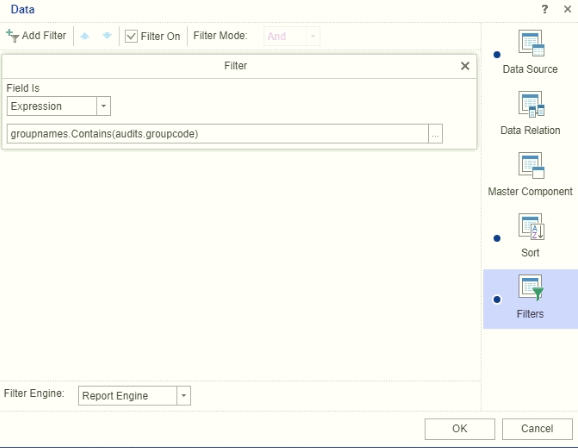This screenshot has height=448, width=578.
Task: Click the Add Filter funnel icon
Action: click(13, 36)
